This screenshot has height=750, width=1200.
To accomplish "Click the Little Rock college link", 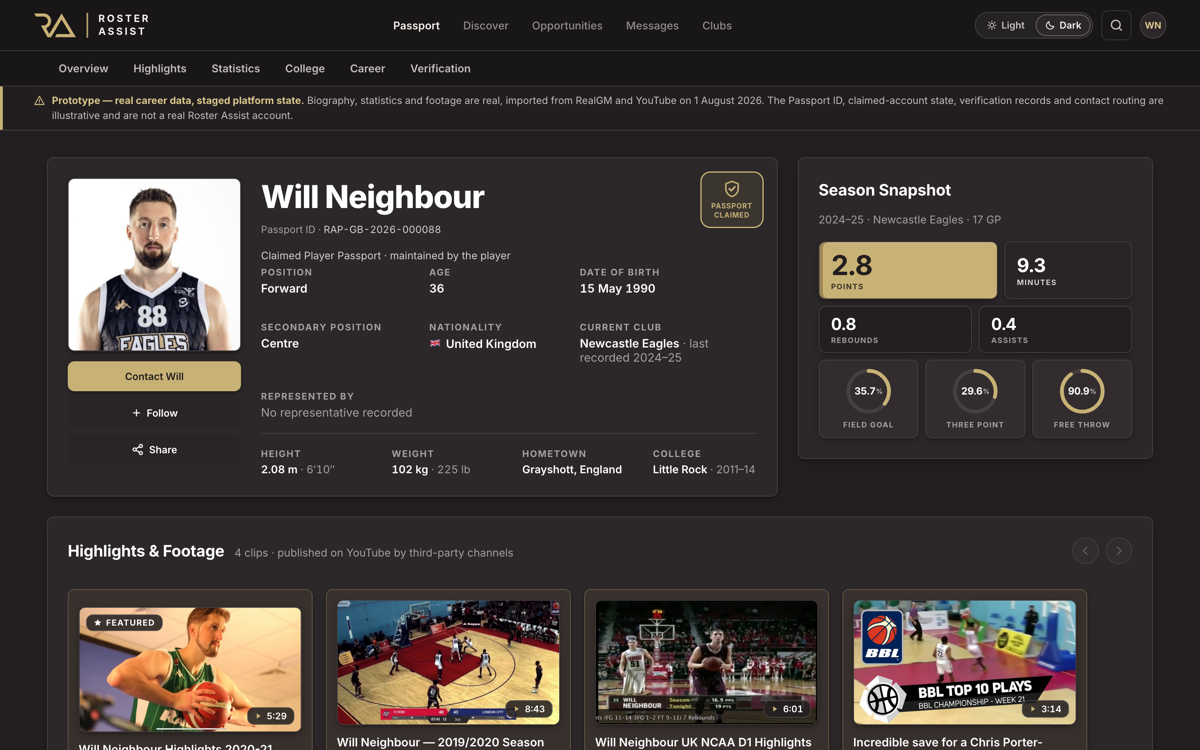I will 680,469.
